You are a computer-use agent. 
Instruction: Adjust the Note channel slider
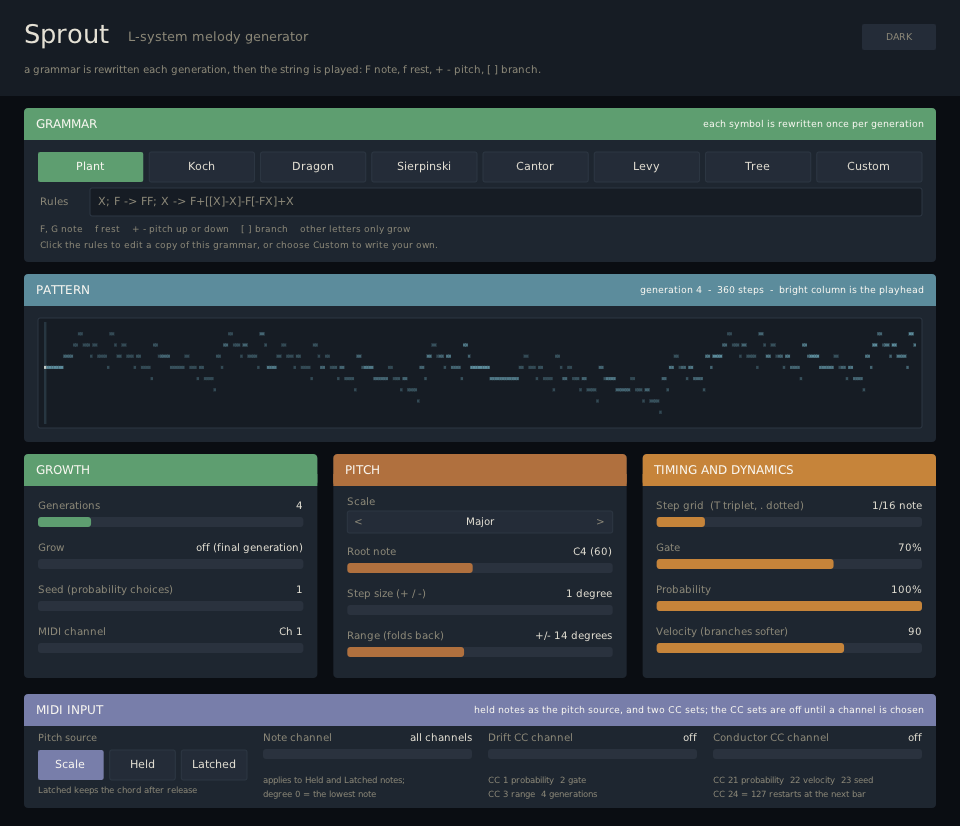coord(367,754)
